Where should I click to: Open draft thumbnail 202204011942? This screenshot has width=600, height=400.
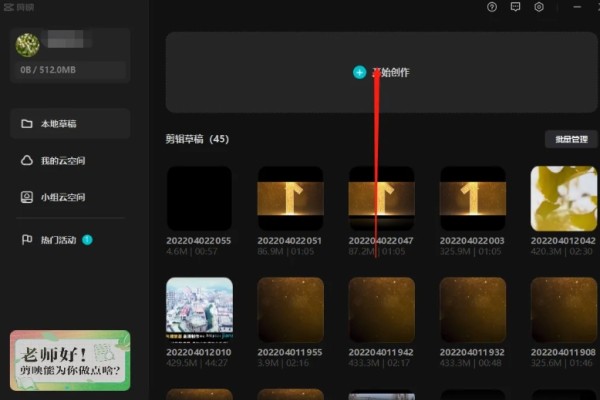coord(381,310)
